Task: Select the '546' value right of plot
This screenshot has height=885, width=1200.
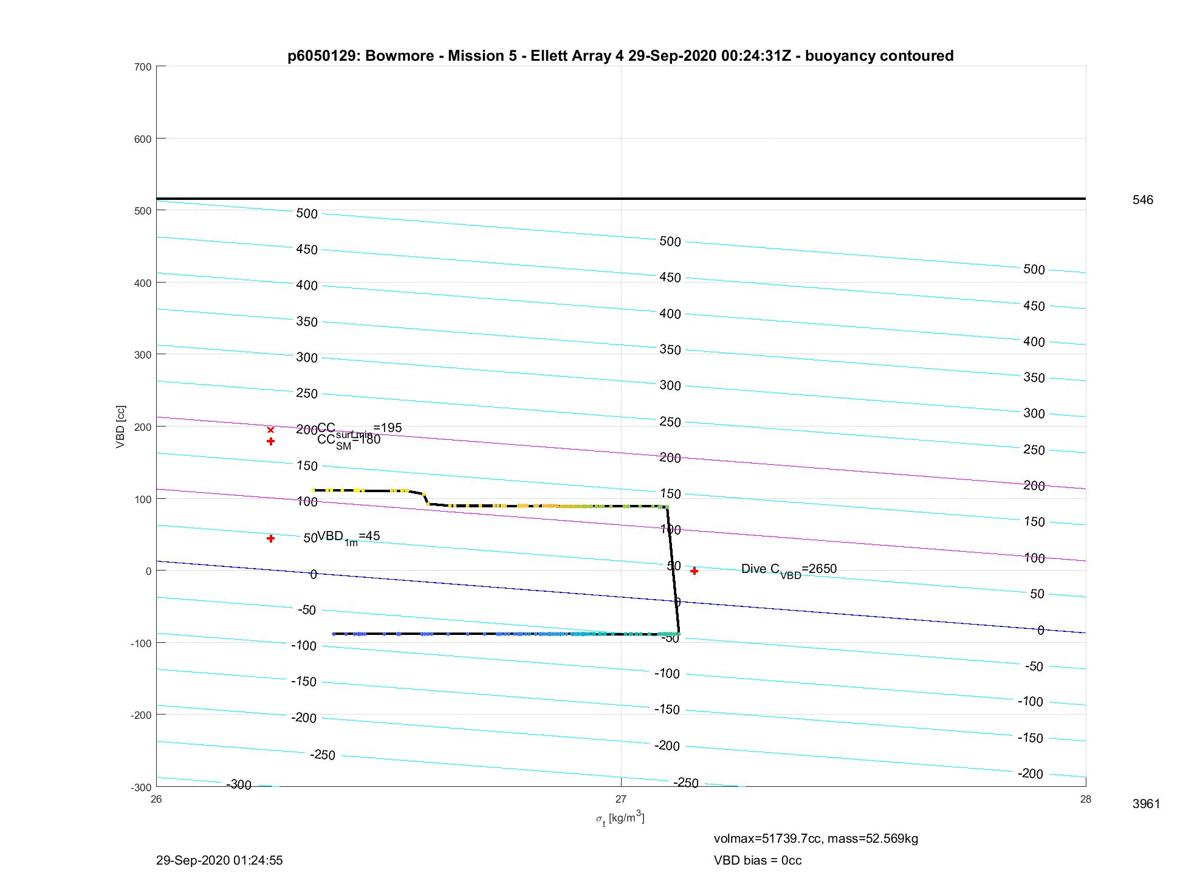Action: pyautogui.click(x=1142, y=200)
